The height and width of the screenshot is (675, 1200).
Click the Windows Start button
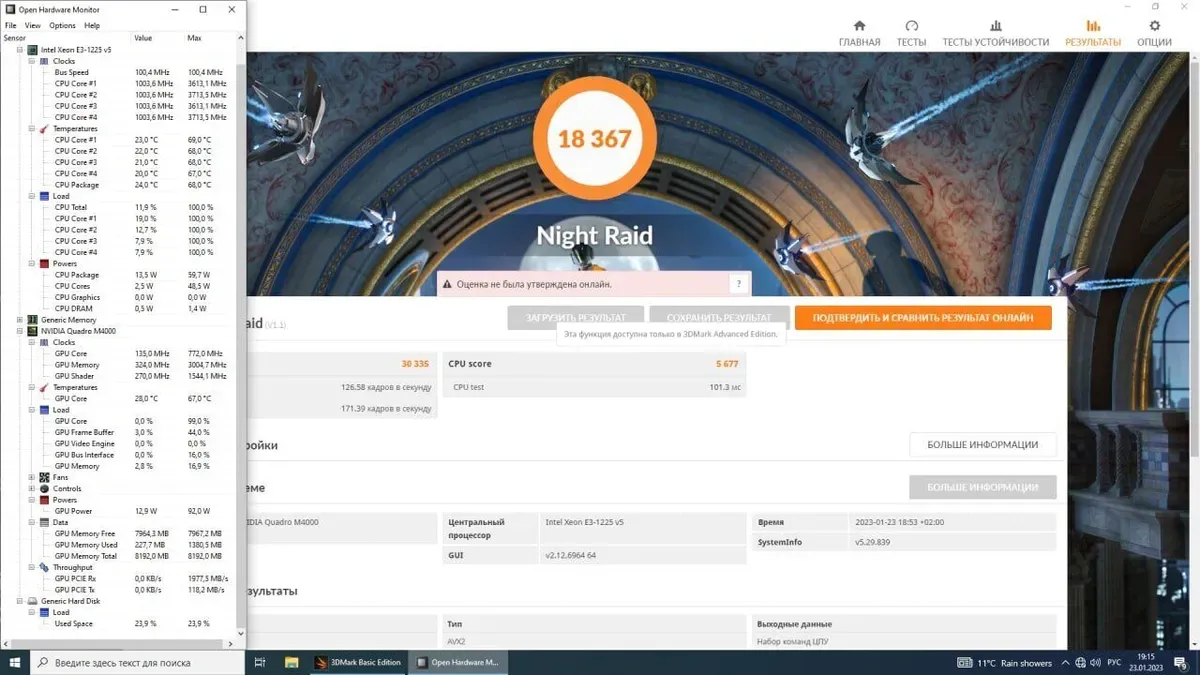(x=15, y=662)
